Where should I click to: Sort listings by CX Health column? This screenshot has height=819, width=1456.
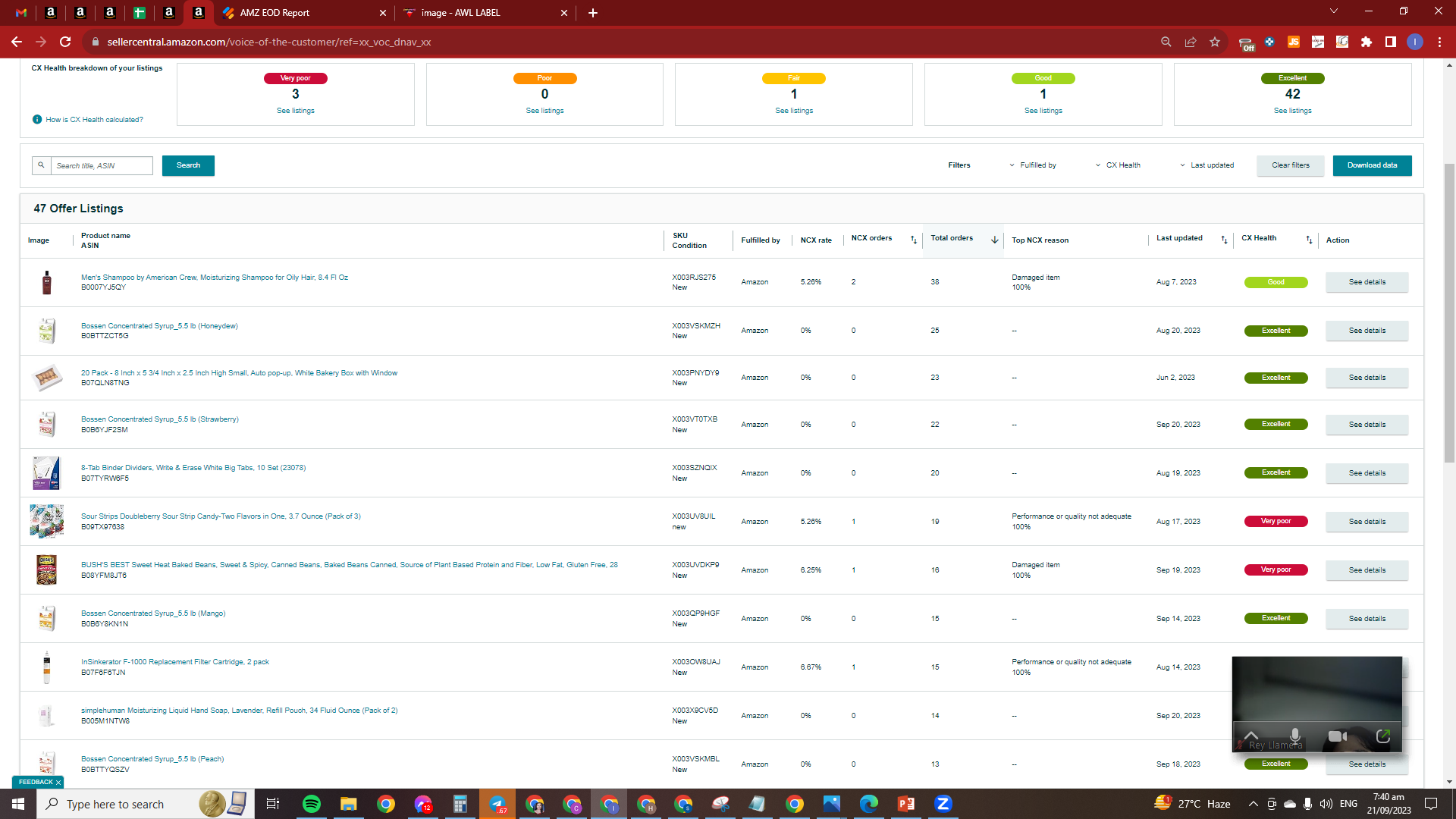pos(1309,240)
